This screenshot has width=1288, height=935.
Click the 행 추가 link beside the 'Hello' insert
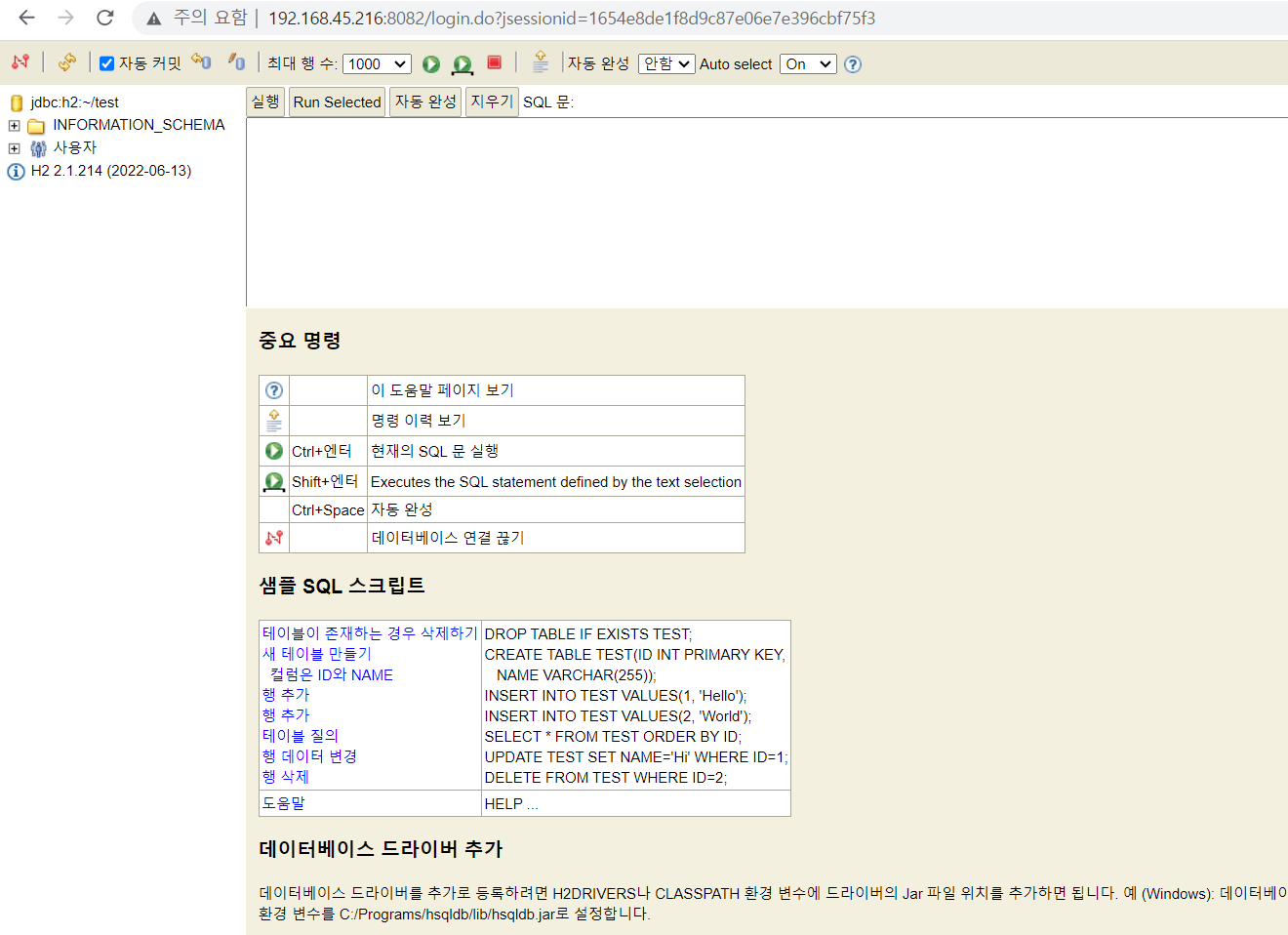click(286, 695)
